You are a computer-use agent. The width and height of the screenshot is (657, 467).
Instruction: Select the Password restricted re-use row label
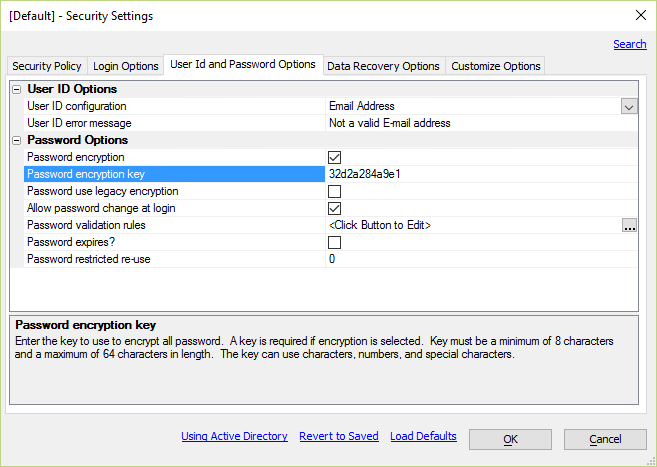pyautogui.click(x=89, y=259)
